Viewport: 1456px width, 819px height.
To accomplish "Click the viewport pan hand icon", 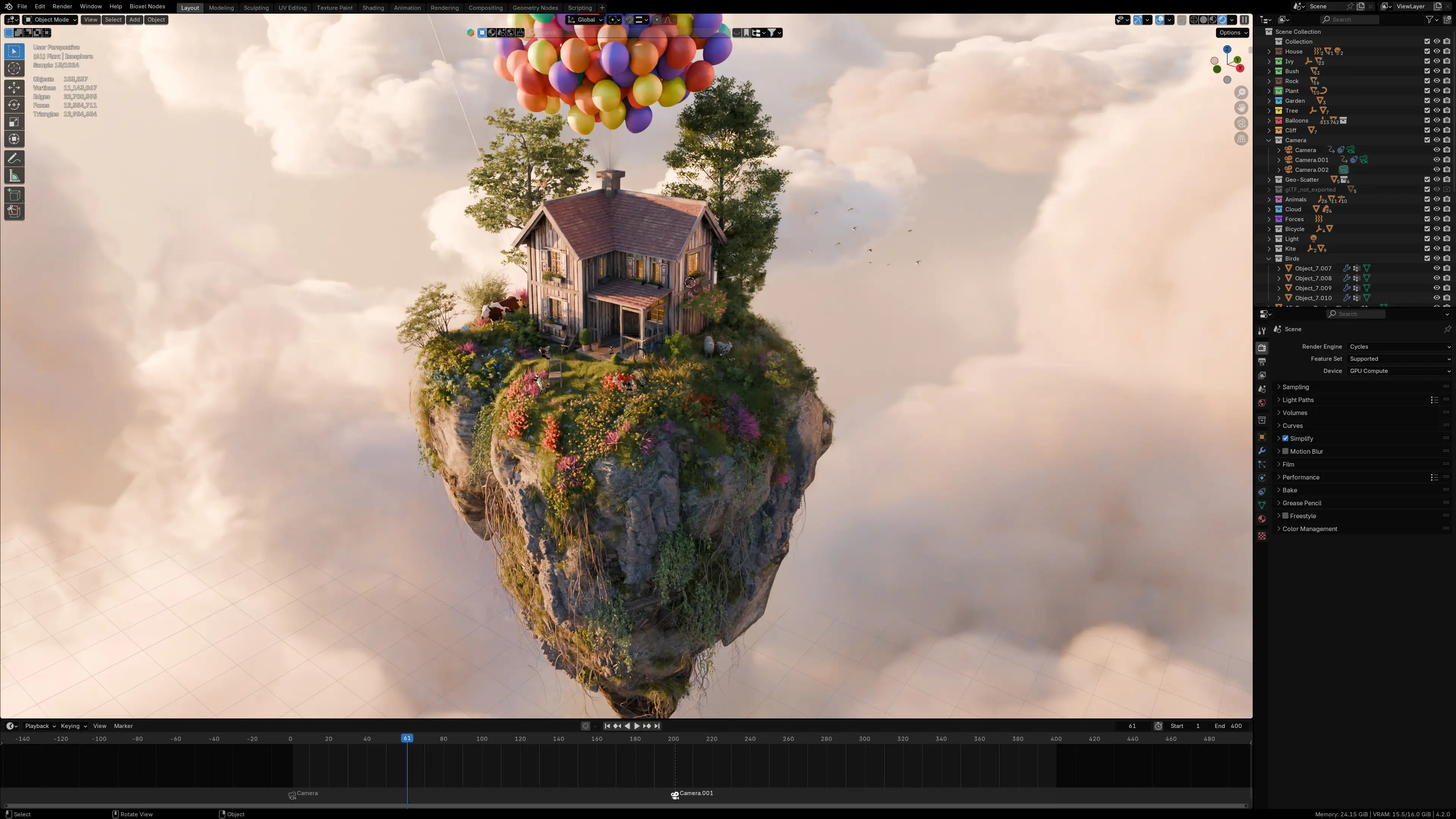I will pos(1241,108).
